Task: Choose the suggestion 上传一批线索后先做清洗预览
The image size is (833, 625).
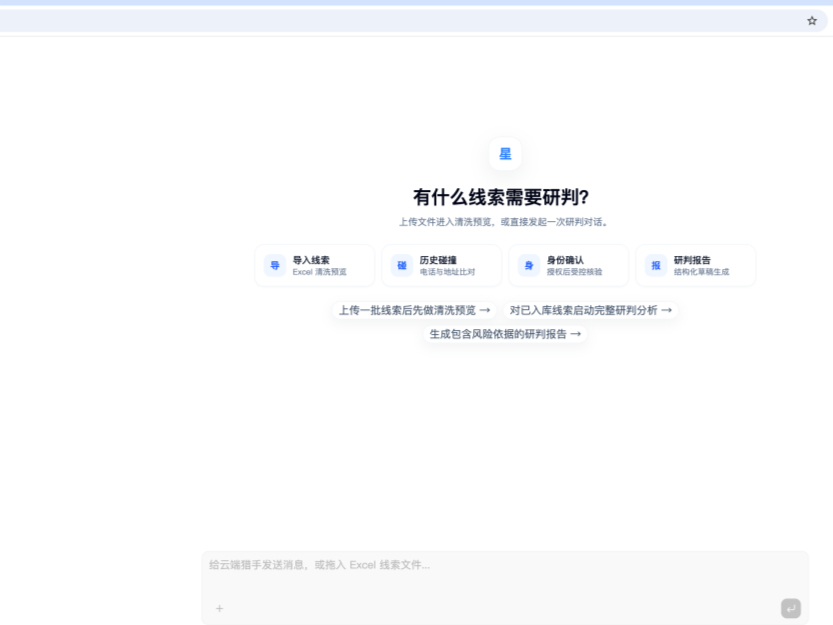Action: tap(414, 310)
